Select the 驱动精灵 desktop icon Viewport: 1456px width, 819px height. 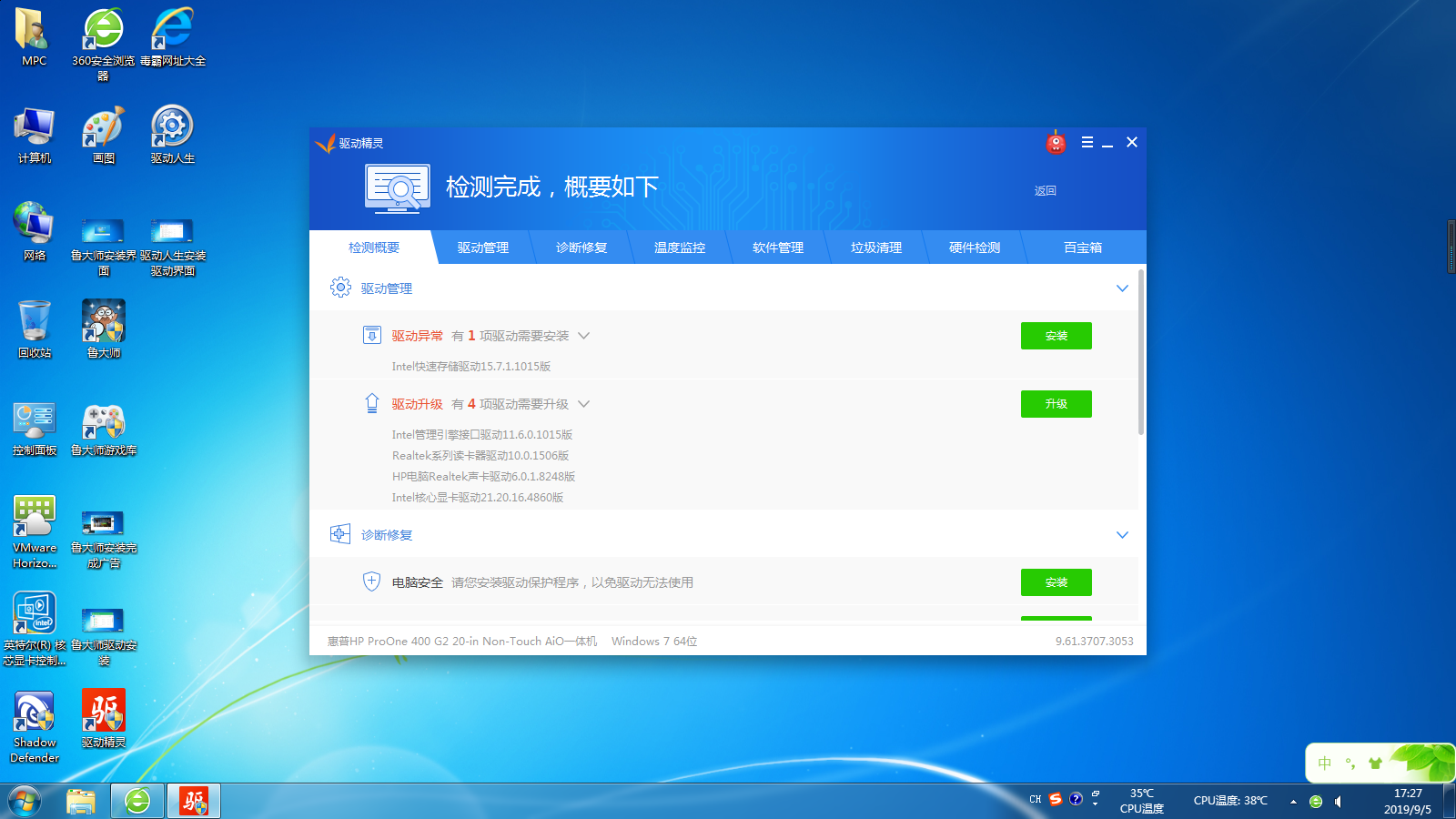click(x=103, y=719)
